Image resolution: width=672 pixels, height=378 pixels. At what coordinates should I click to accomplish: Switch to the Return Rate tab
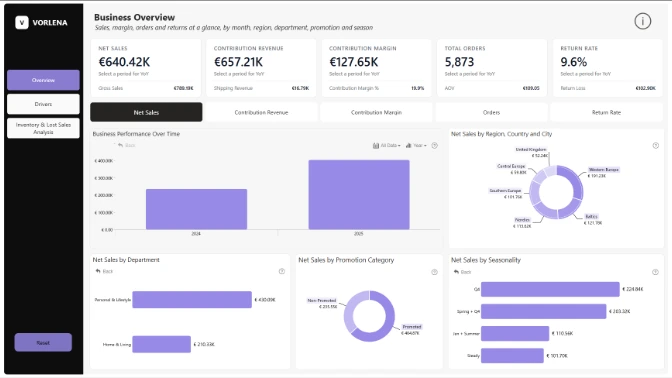(606, 112)
